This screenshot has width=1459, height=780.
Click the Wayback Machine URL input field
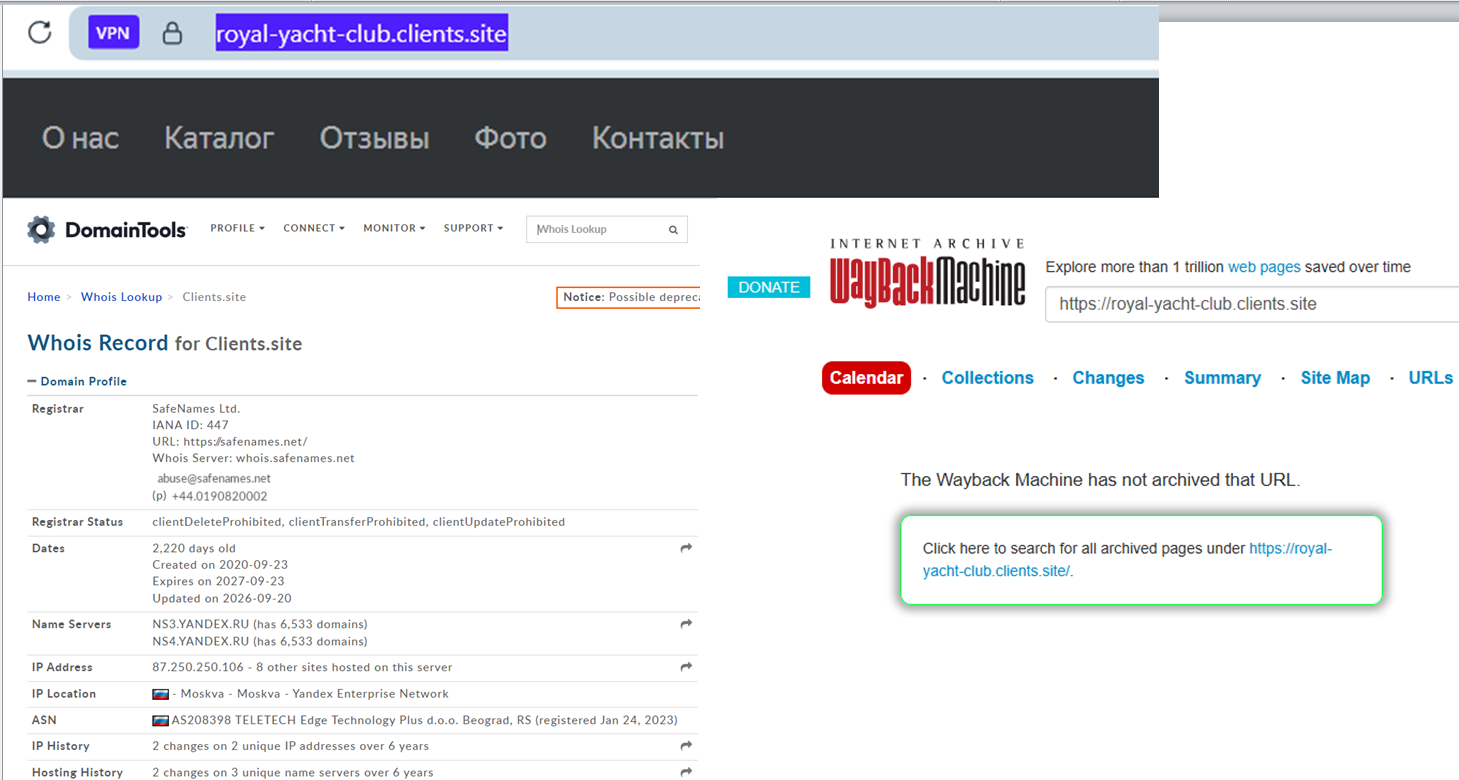[1252, 304]
